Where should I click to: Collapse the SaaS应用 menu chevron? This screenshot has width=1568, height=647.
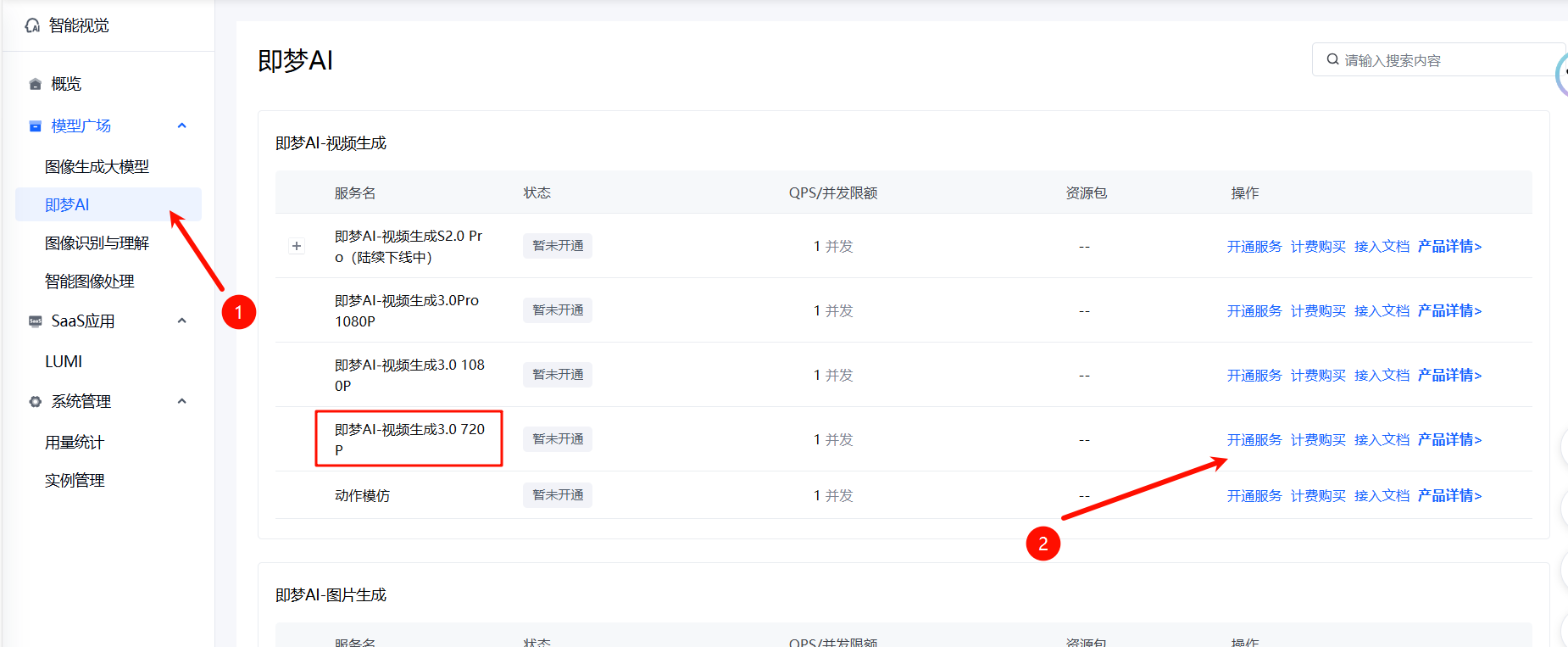[181, 321]
